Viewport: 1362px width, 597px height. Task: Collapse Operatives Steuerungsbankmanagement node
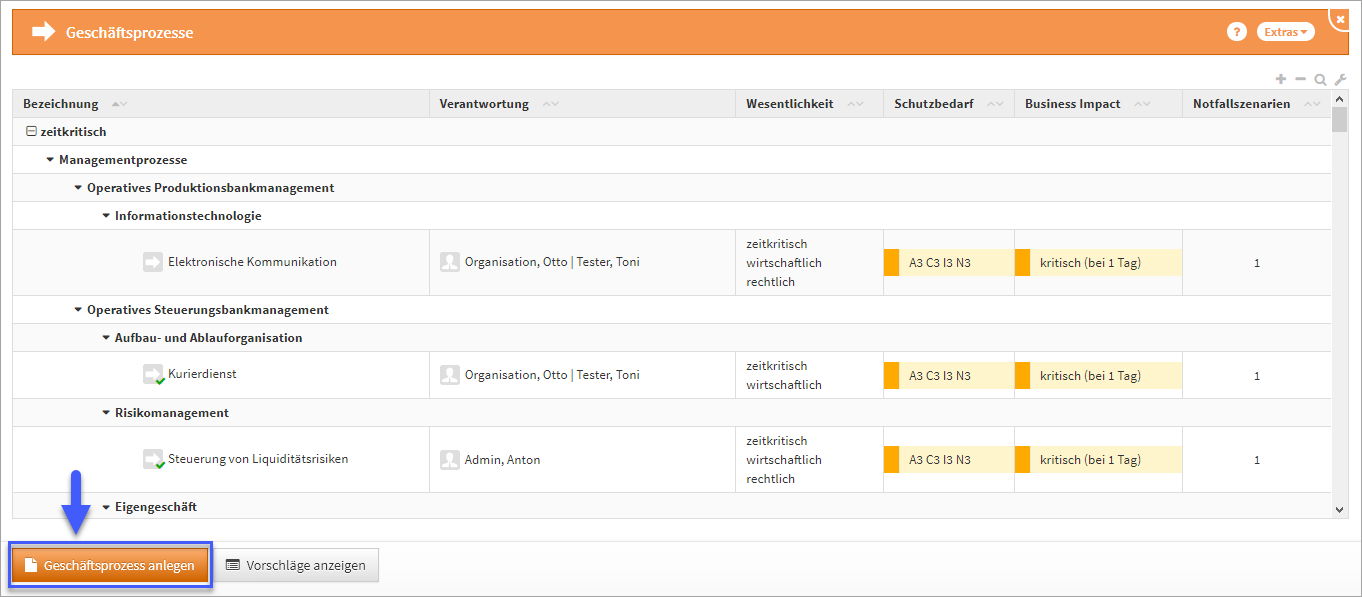[x=78, y=310]
